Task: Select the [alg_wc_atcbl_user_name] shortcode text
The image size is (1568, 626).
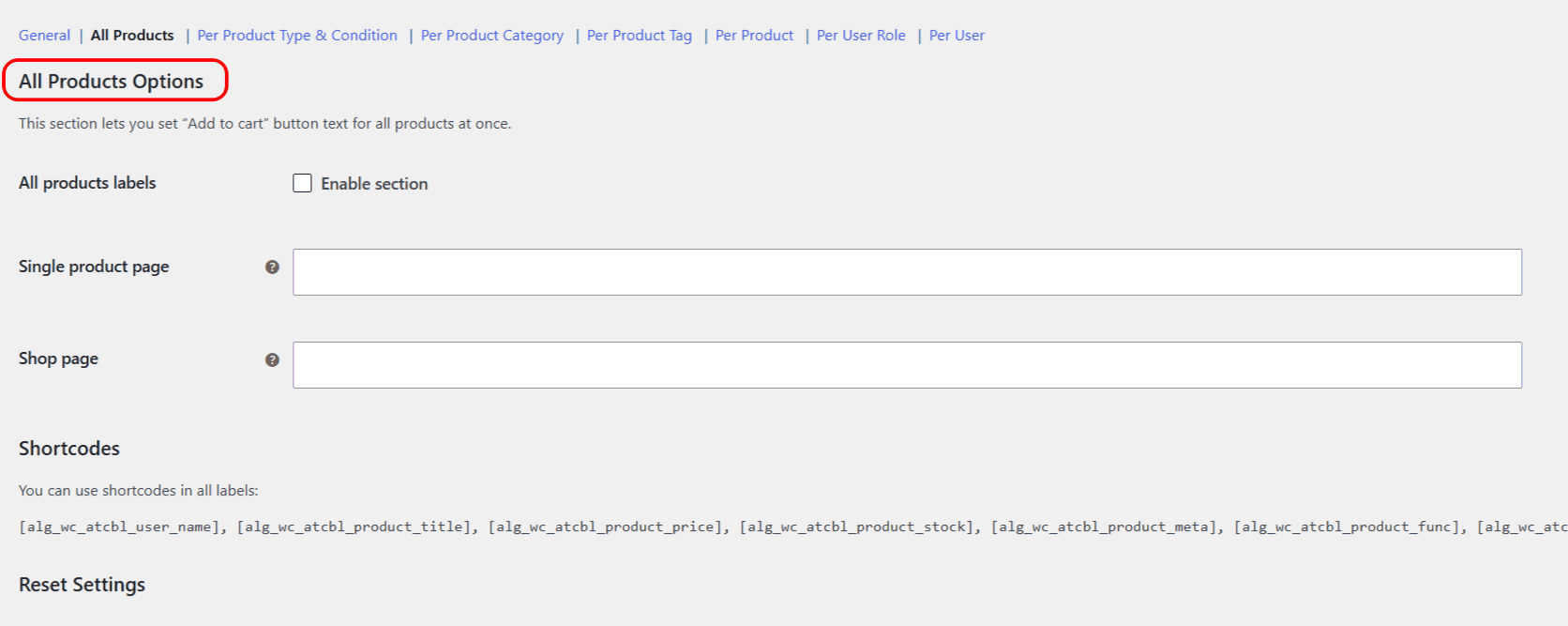Action: coord(119,527)
